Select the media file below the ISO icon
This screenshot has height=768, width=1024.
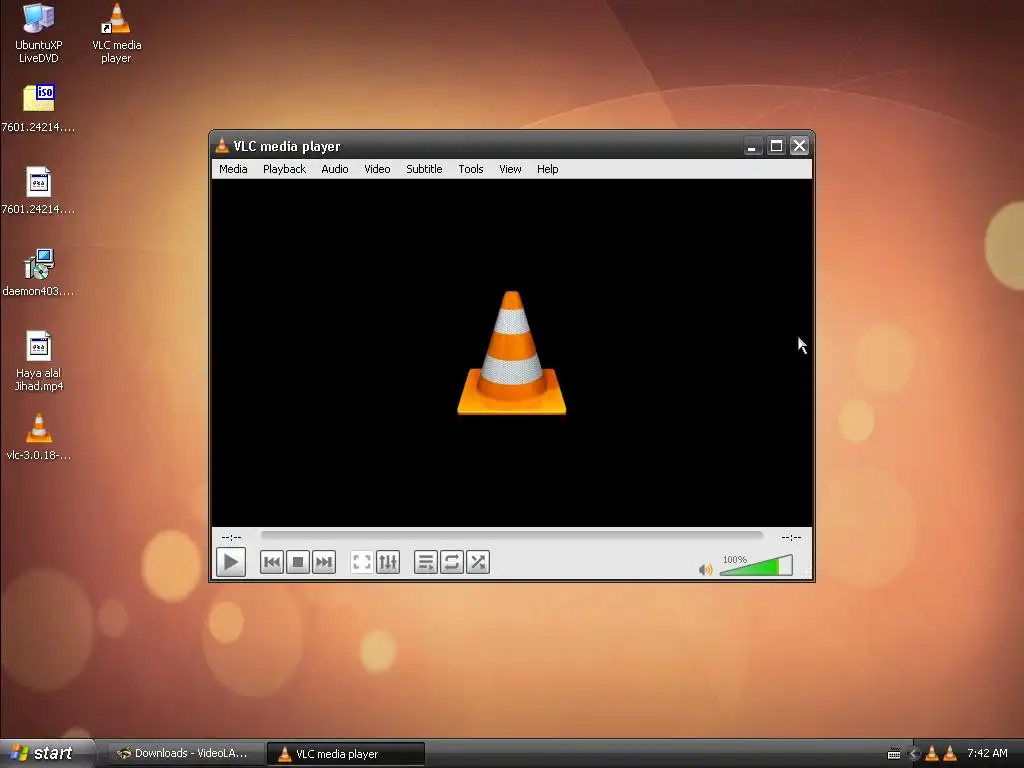[x=39, y=191]
